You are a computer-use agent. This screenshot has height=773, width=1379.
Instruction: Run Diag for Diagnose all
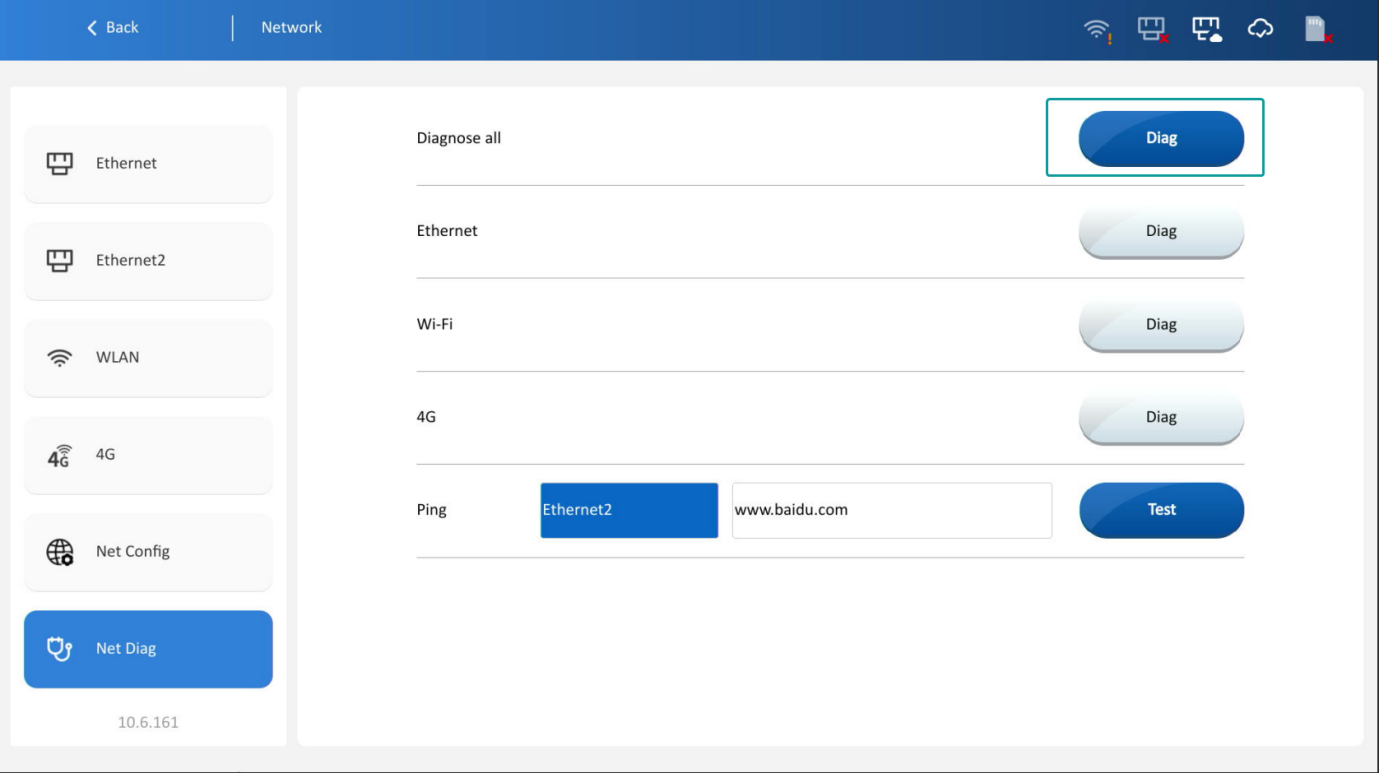click(x=1161, y=138)
